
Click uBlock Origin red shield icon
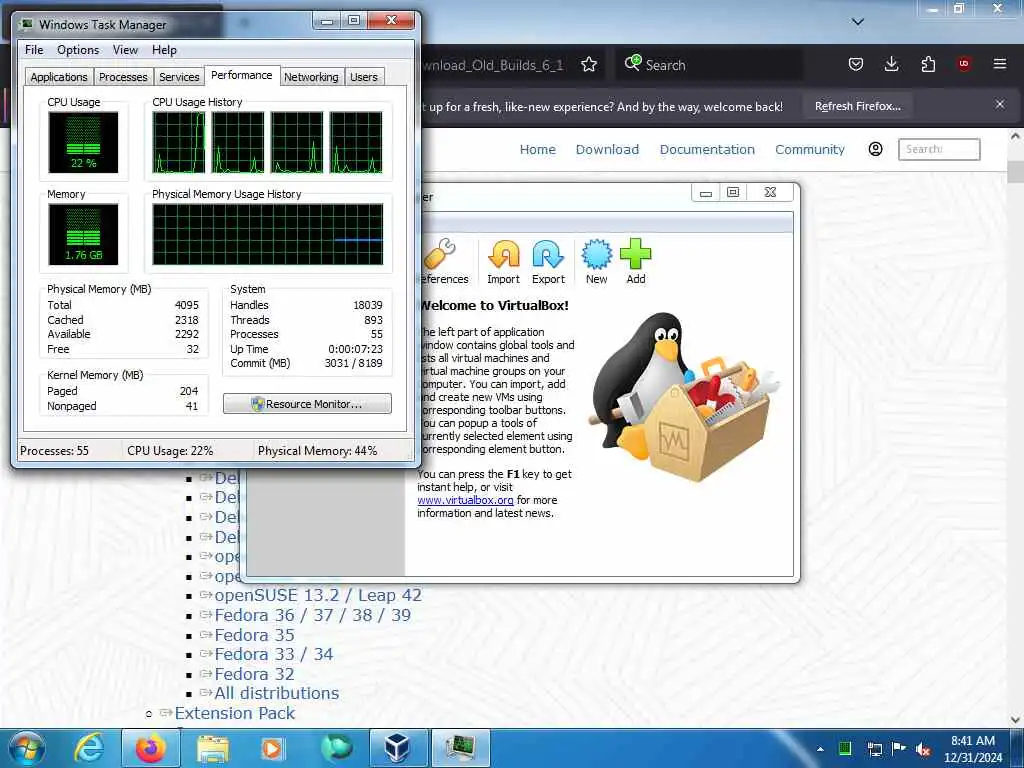[964, 64]
